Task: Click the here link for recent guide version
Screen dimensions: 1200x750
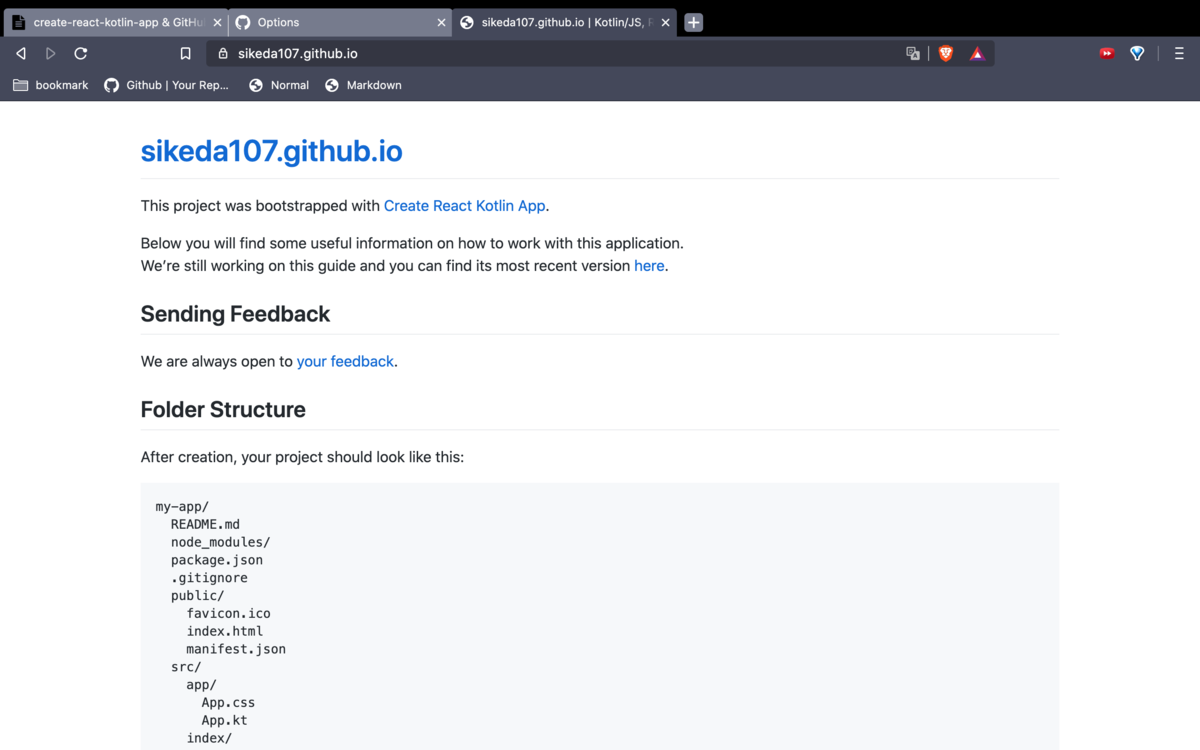Action: 649,266
